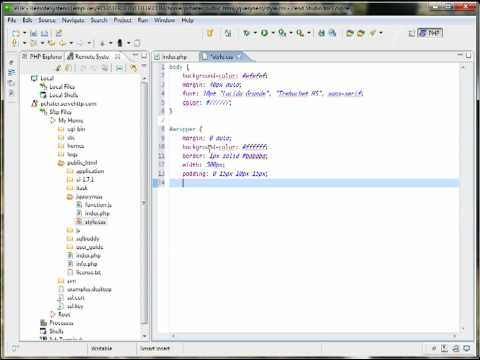
Task: Open the Window menu
Action: (164, 20)
